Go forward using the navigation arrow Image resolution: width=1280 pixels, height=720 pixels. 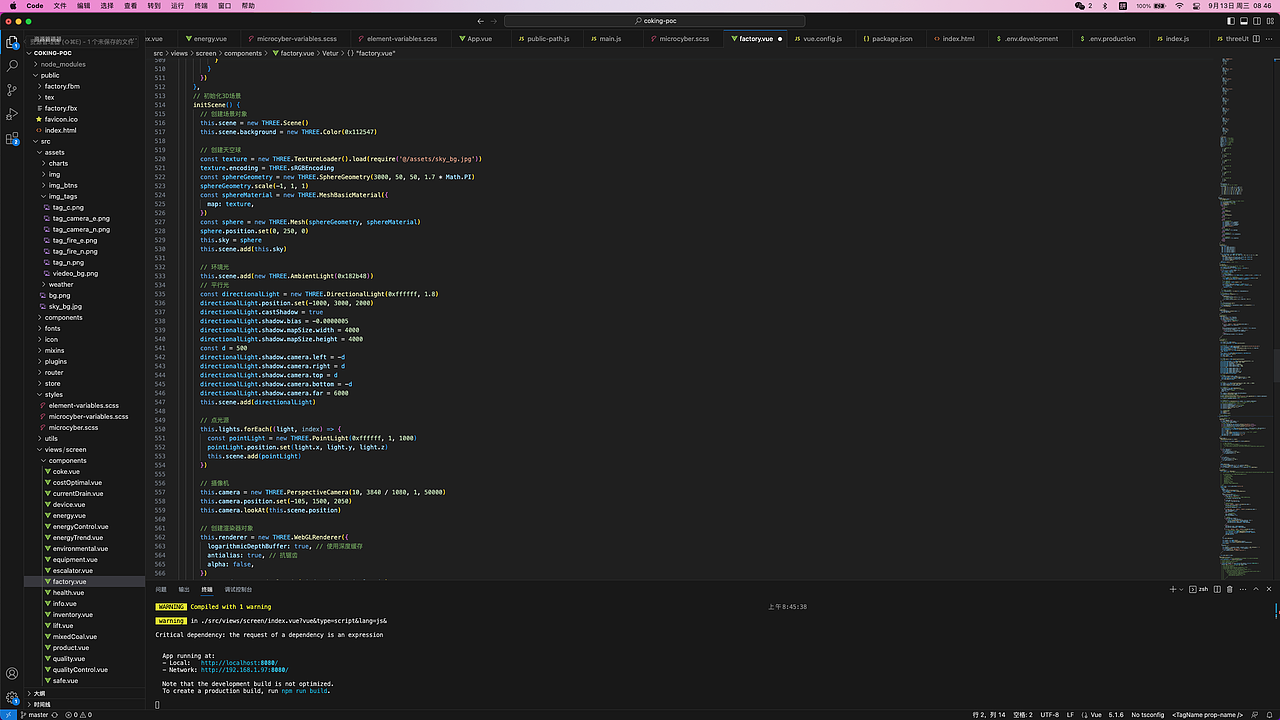[494, 21]
